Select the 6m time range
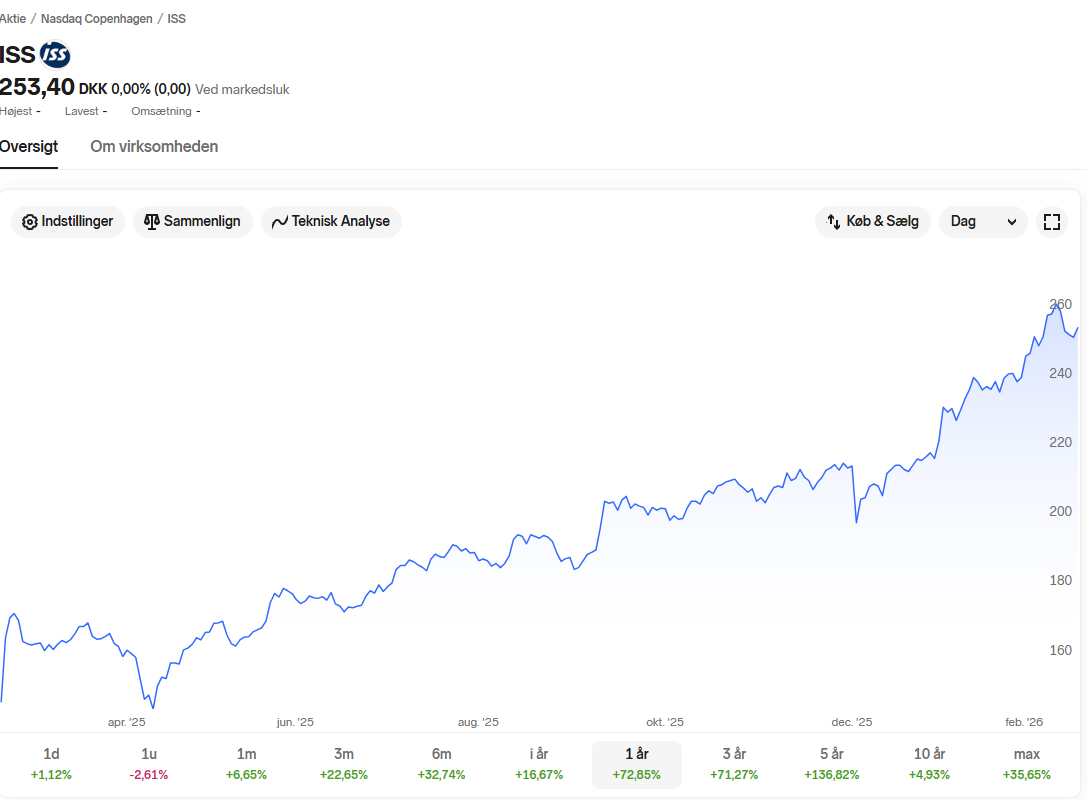This screenshot has width=1087, height=800. (x=442, y=764)
